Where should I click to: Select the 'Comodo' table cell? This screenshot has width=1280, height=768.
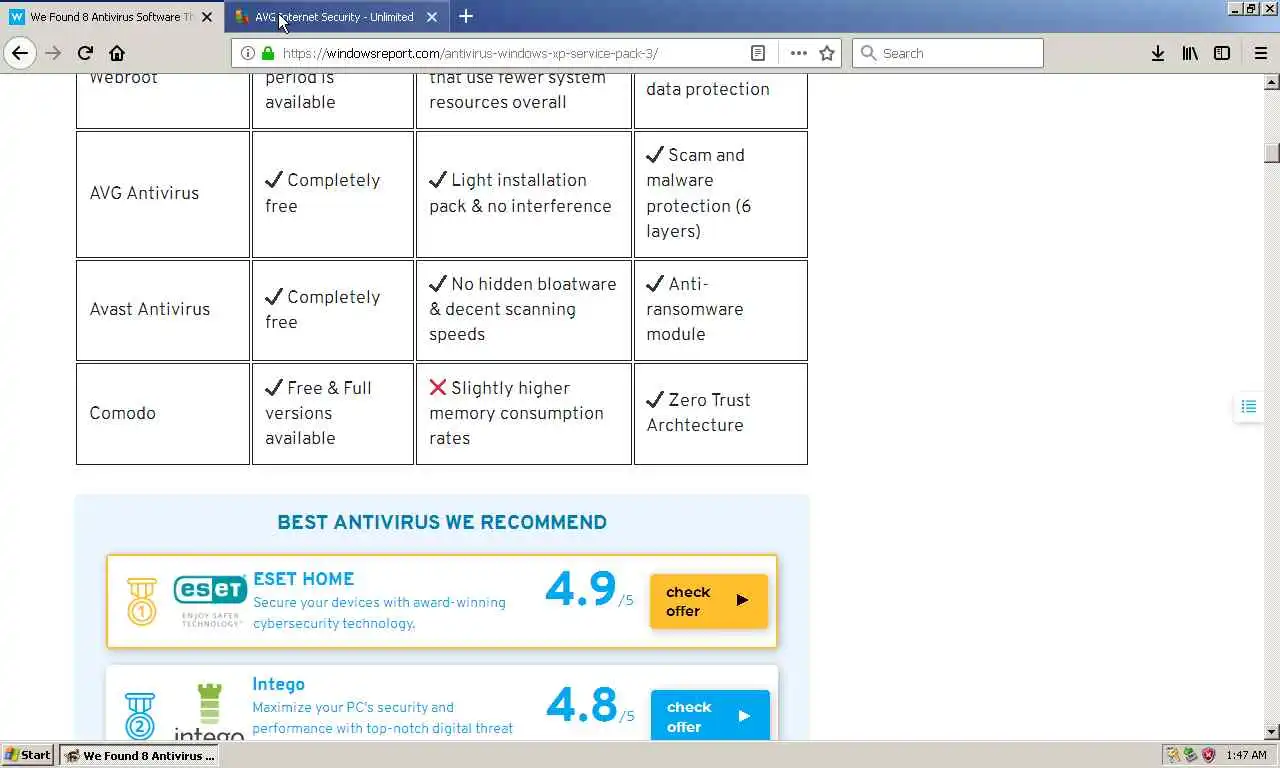163,413
